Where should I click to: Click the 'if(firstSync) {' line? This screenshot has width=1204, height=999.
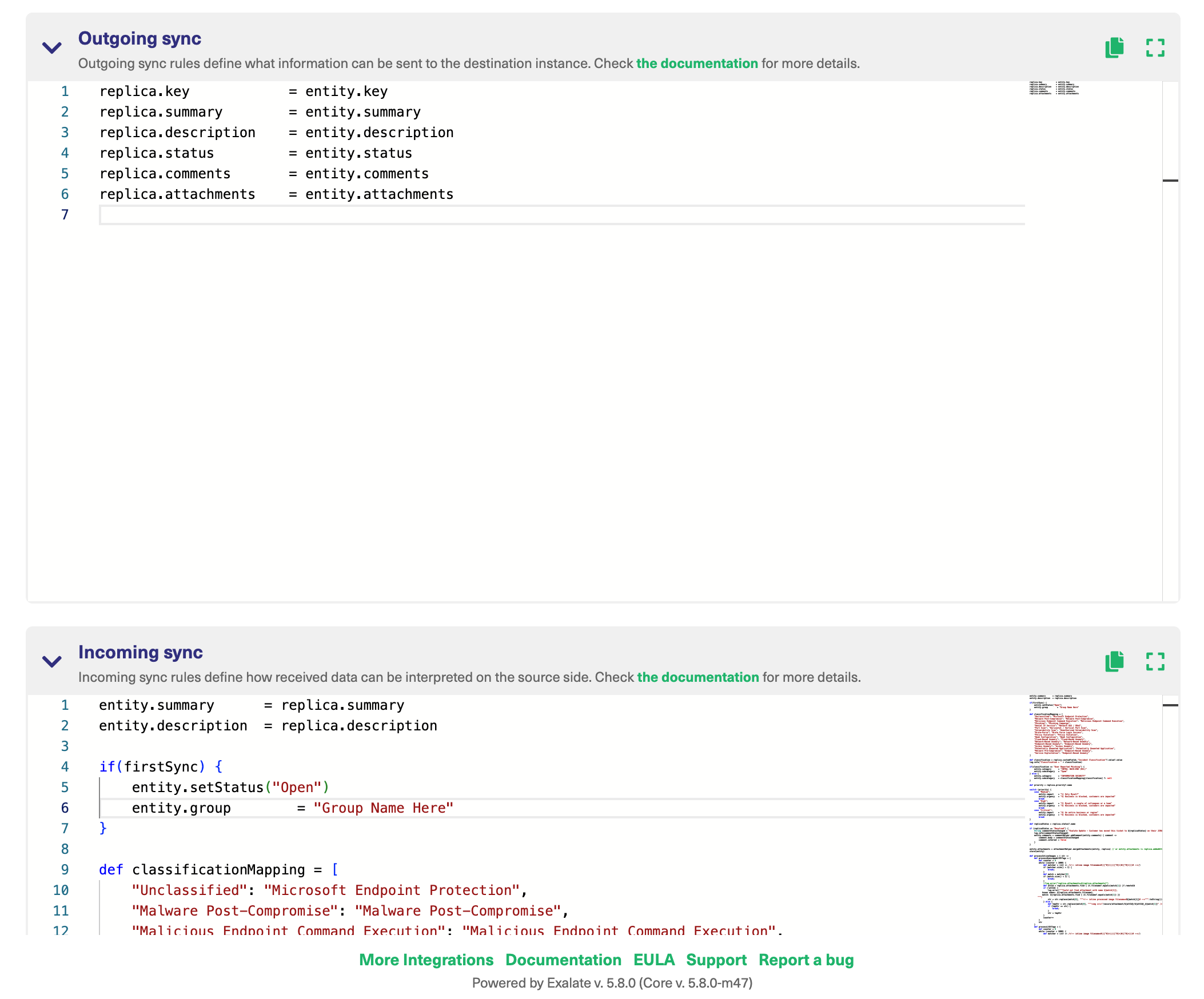(x=161, y=767)
